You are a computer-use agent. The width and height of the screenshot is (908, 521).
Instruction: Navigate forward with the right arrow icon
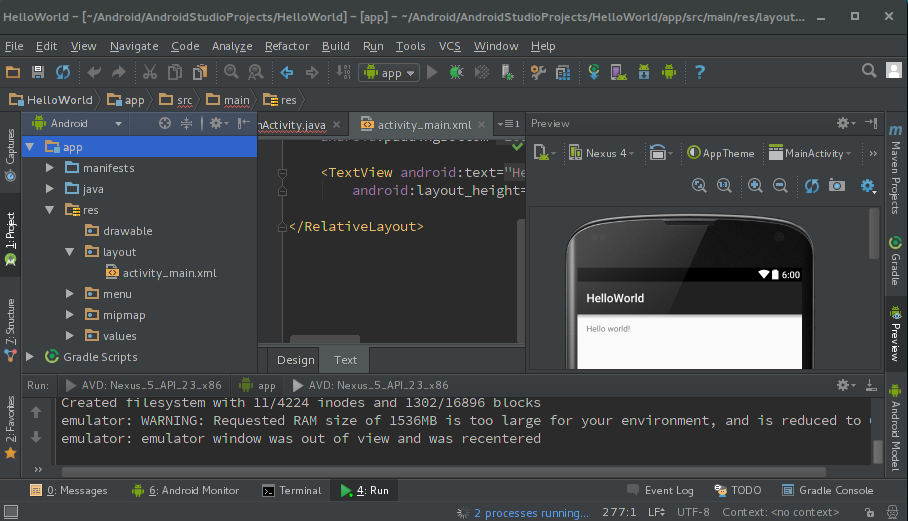click(x=312, y=72)
